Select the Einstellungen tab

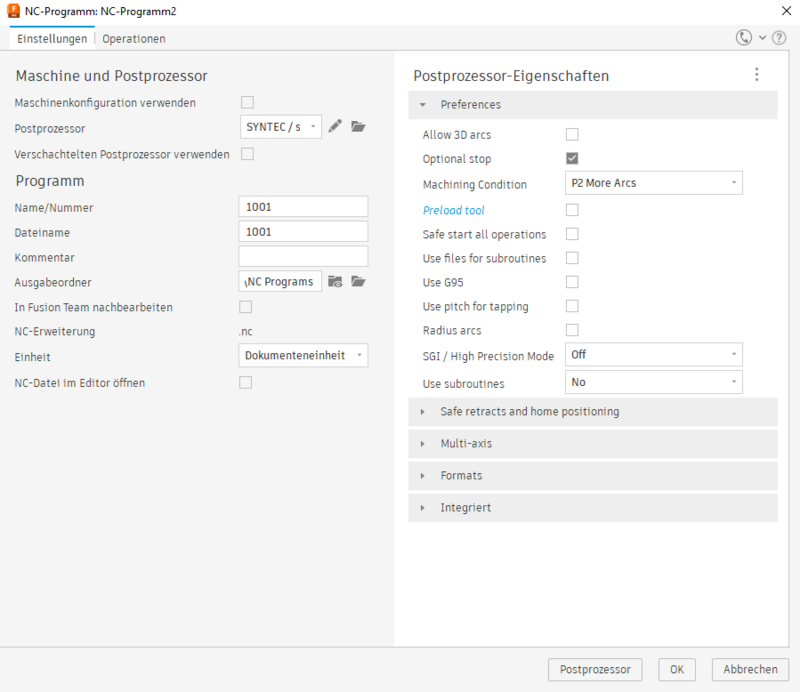coord(52,39)
